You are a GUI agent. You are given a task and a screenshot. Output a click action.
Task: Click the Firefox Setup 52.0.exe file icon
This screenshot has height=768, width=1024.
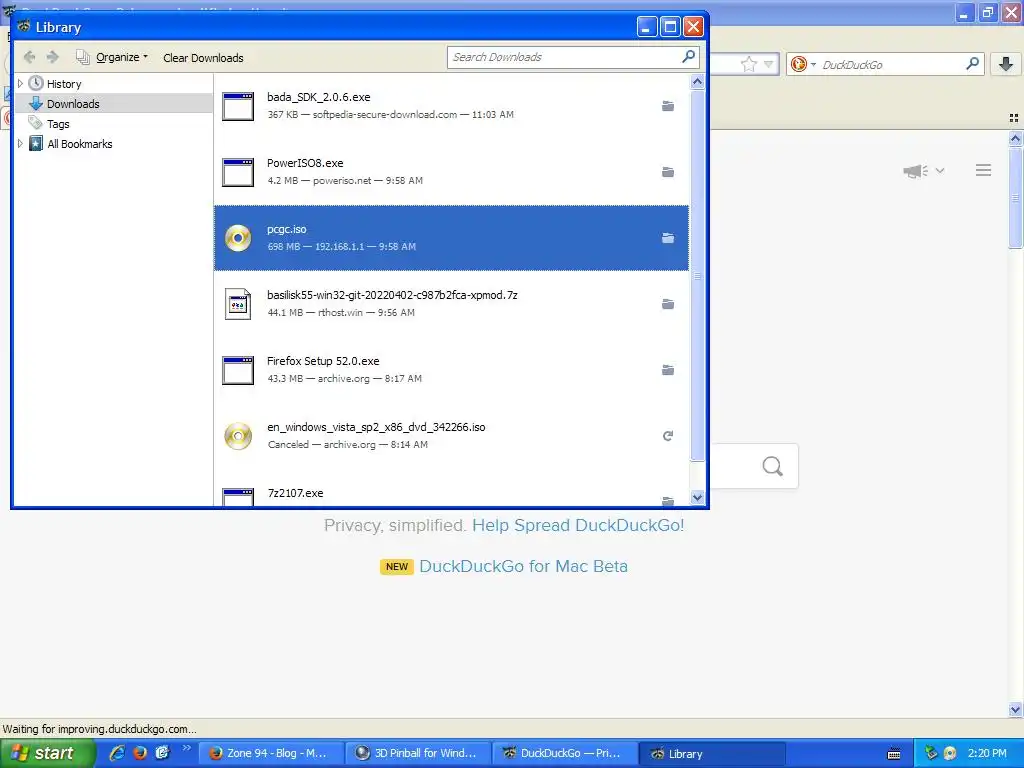pyautogui.click(x=238, y=370)
